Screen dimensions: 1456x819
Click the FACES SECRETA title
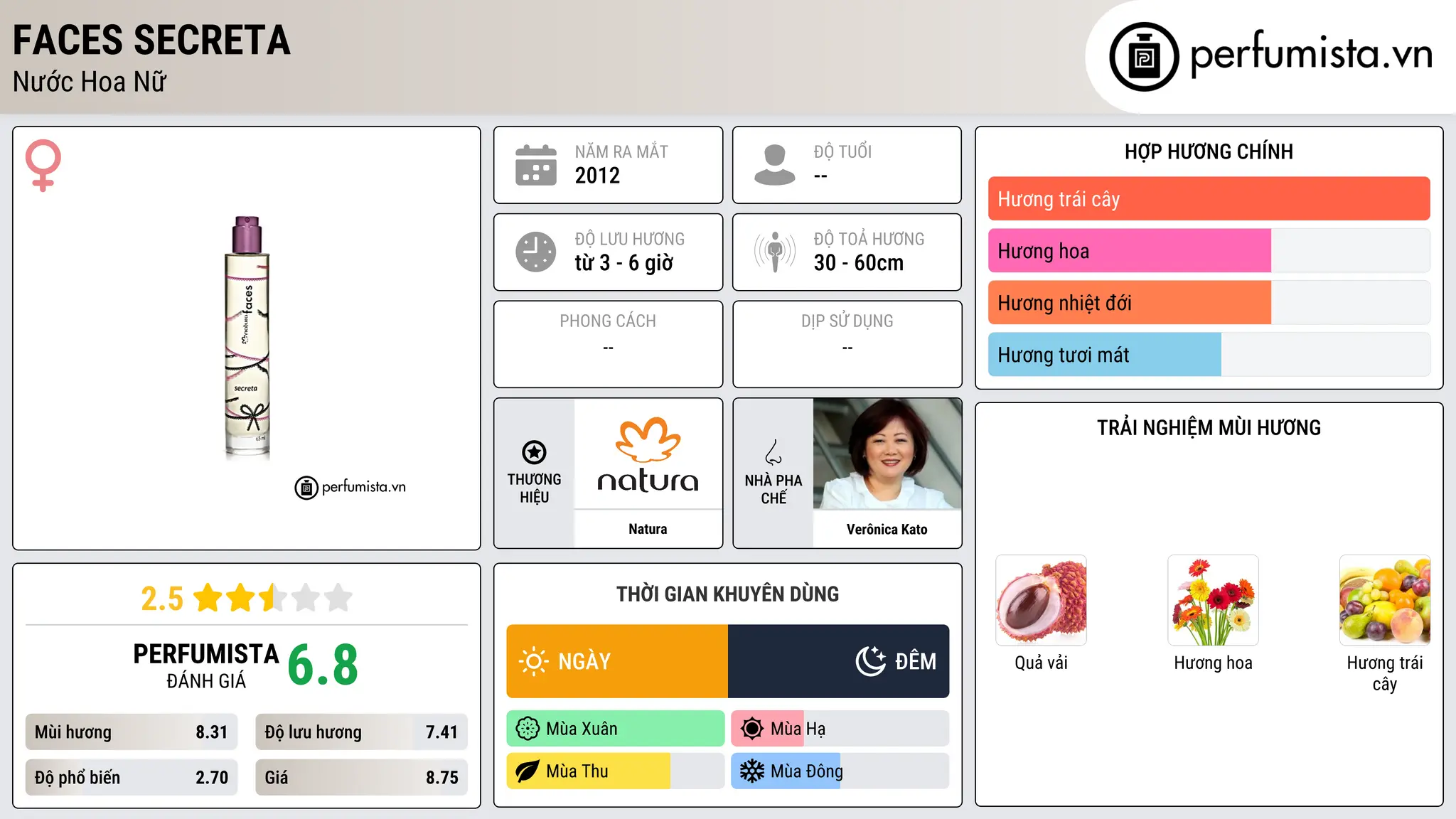pyautogui.click(x=152, y=40)
